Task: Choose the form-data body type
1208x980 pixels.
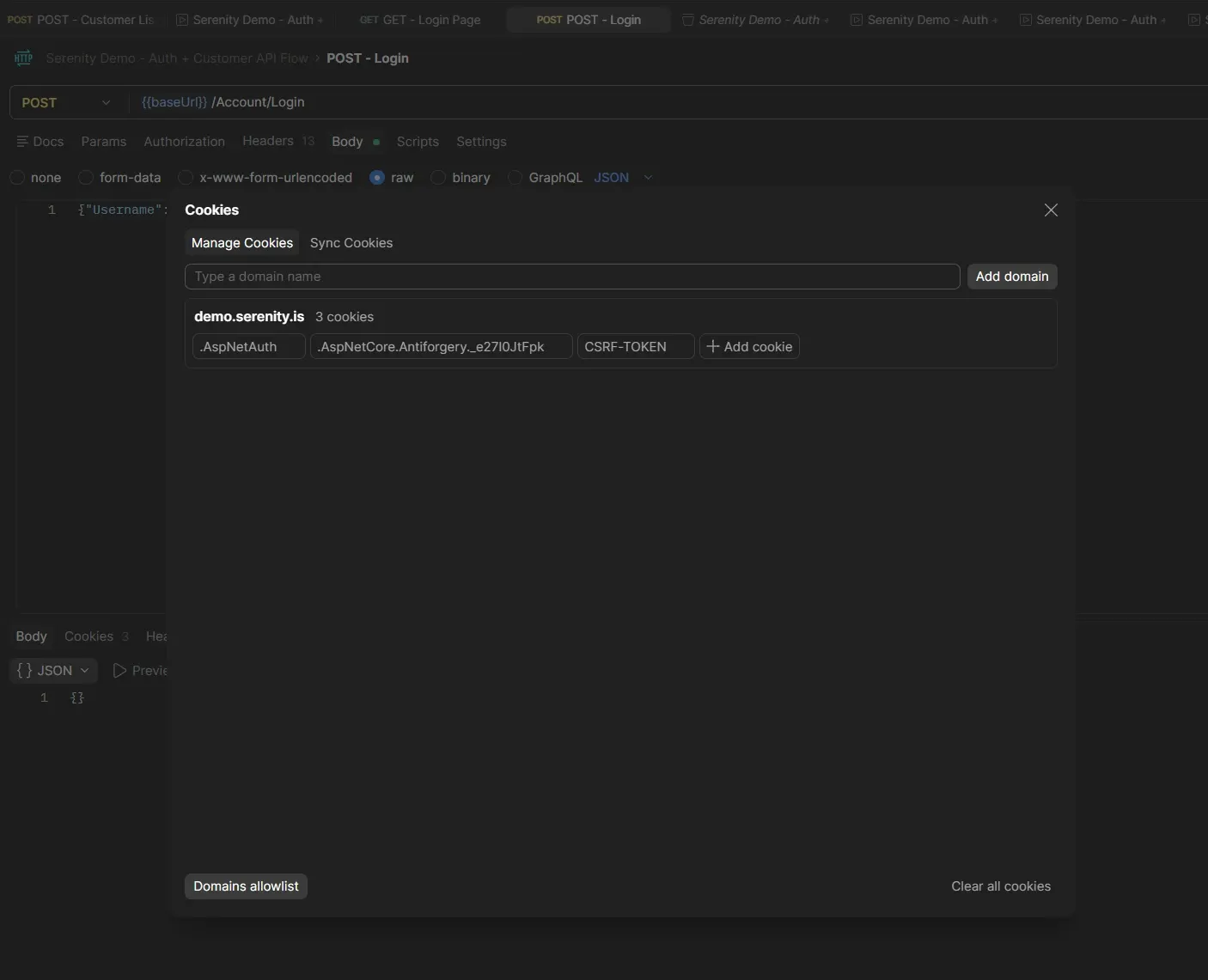Action: tap(86, 178)
